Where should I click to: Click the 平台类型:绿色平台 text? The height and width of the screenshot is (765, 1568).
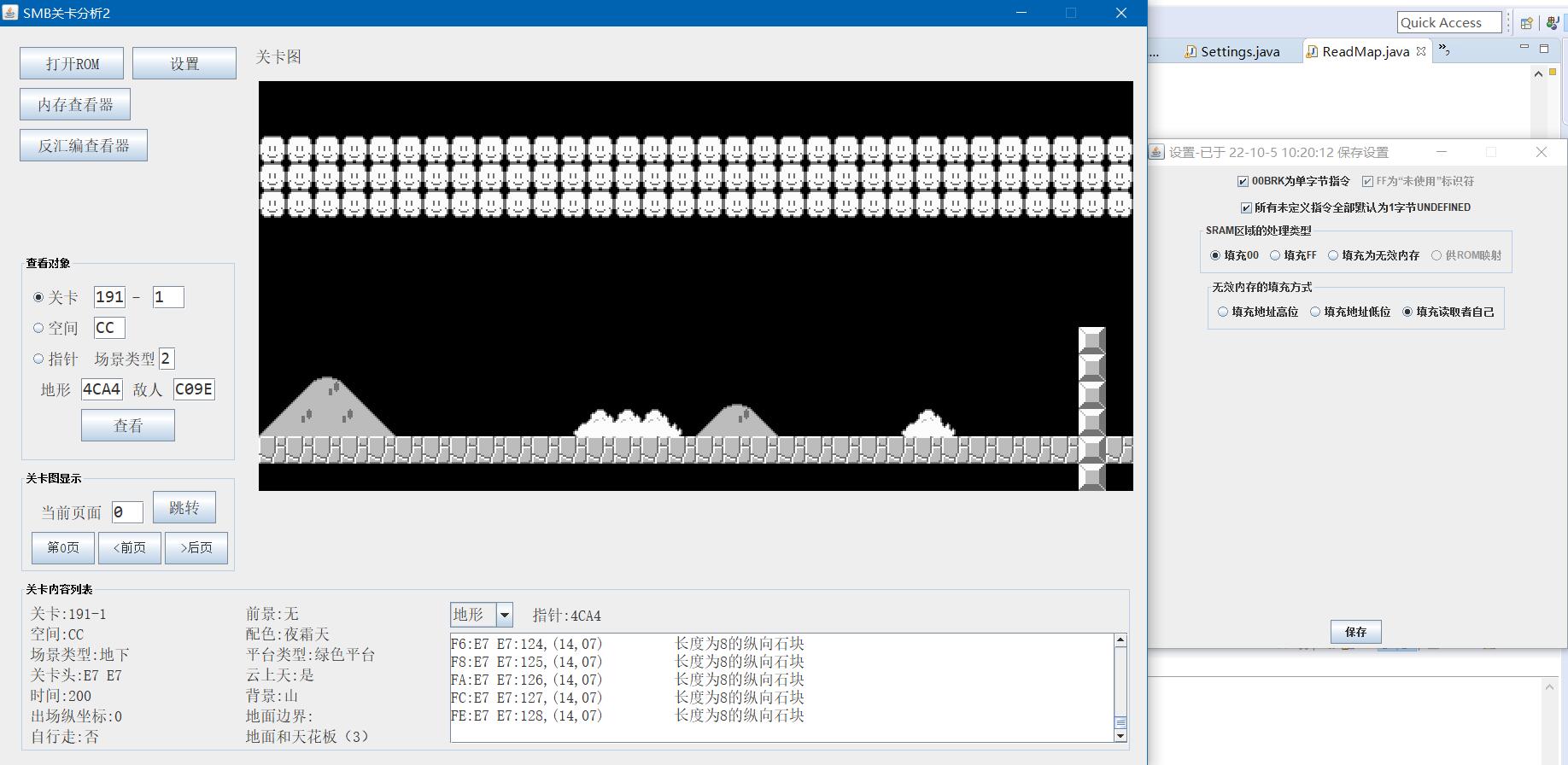point(311,655)
